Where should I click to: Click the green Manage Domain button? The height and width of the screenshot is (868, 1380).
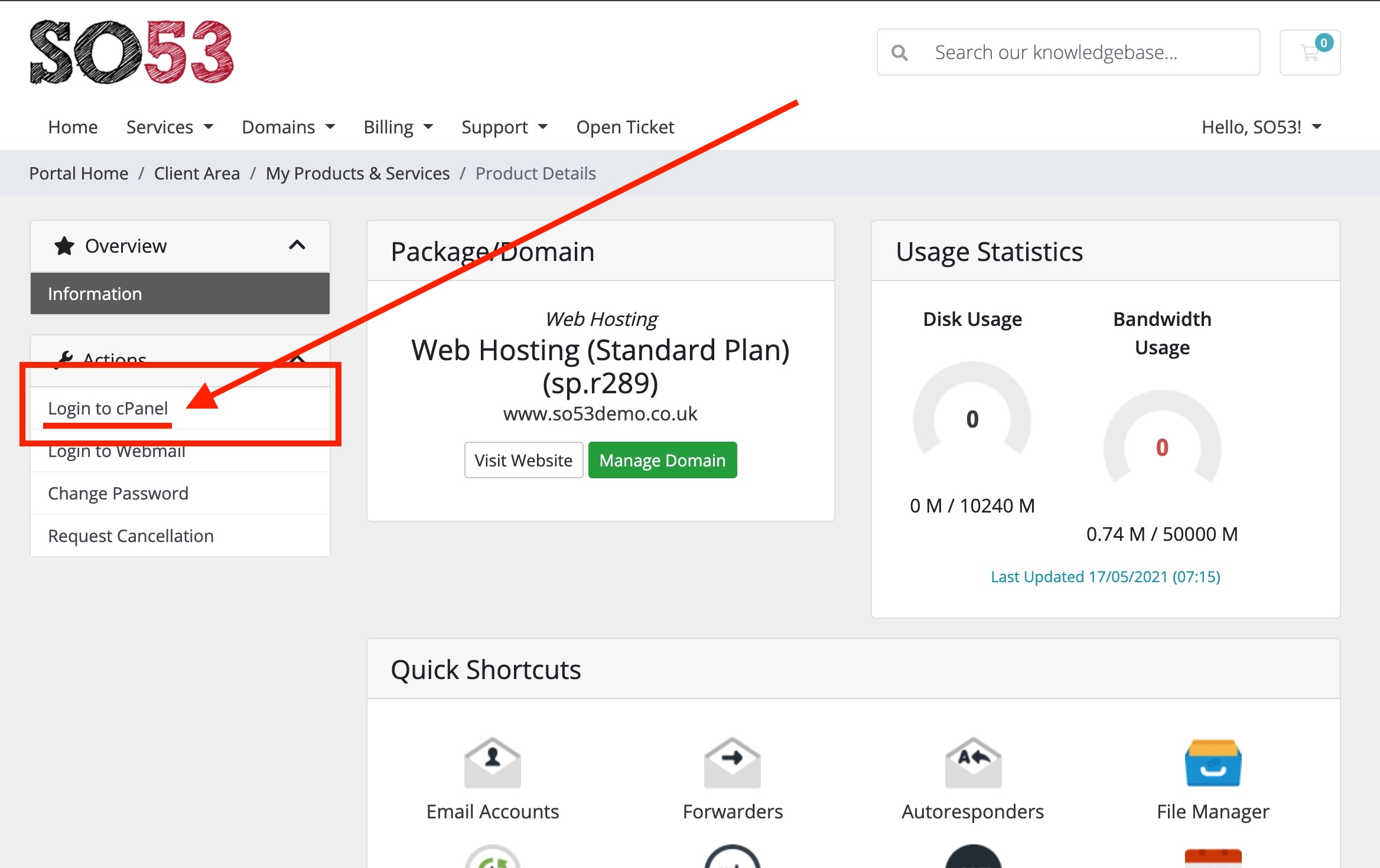662,460
